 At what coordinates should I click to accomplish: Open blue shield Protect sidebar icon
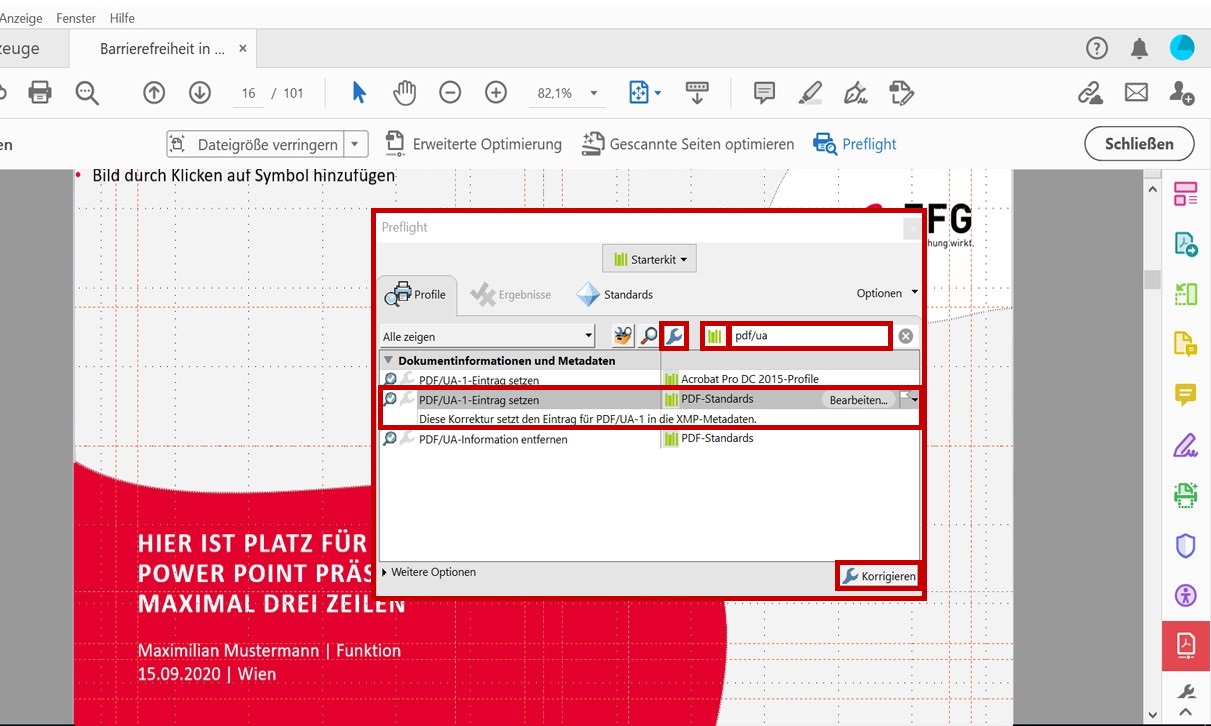click(1186, 545)
